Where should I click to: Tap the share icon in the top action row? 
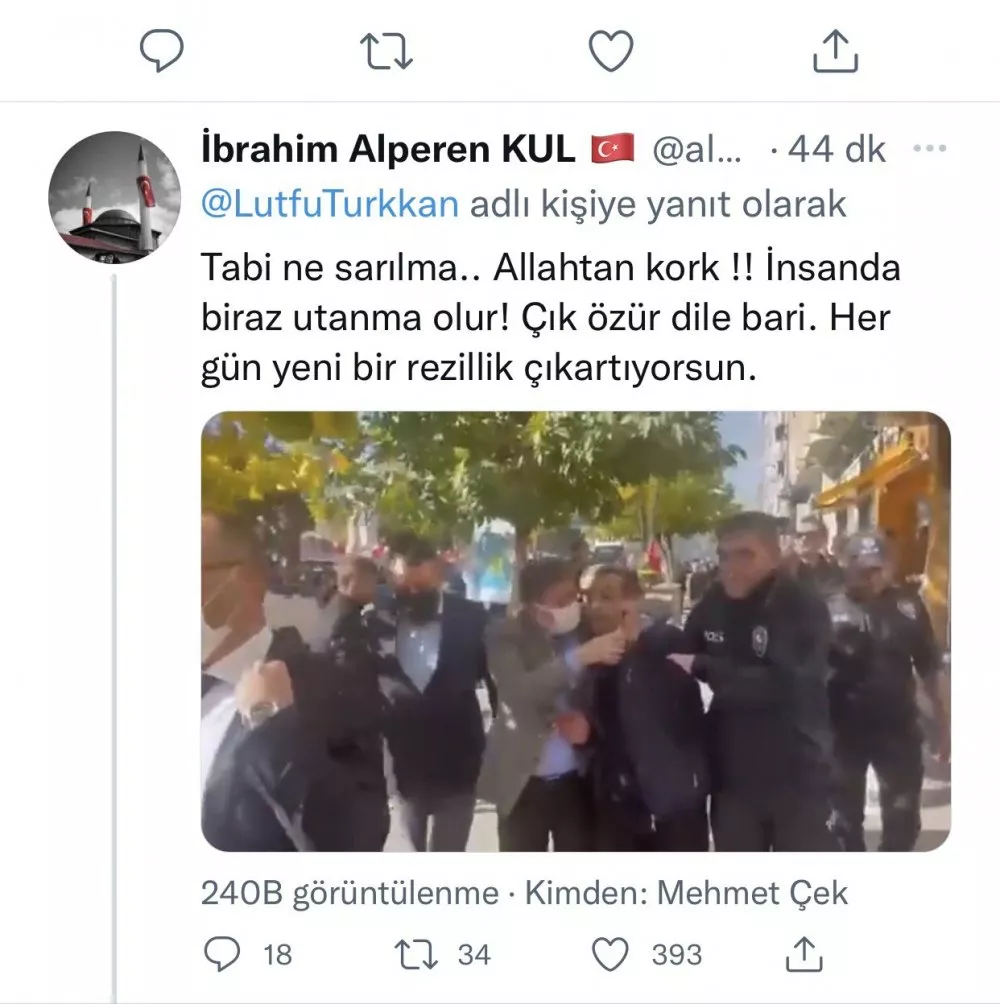pos(835,51)
